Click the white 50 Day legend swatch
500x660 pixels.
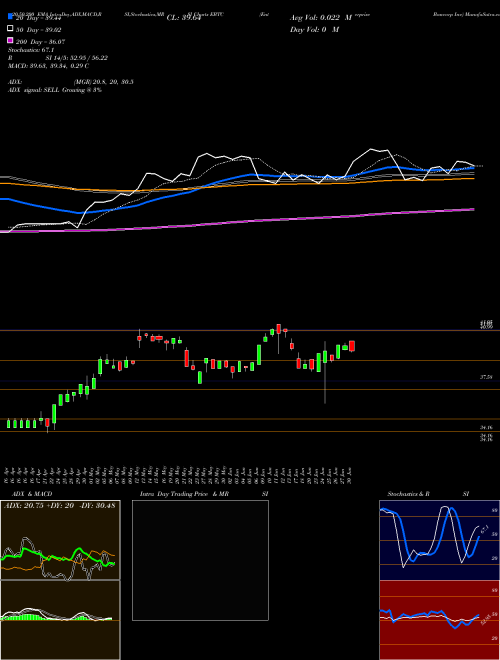click(x=10, y=29)
